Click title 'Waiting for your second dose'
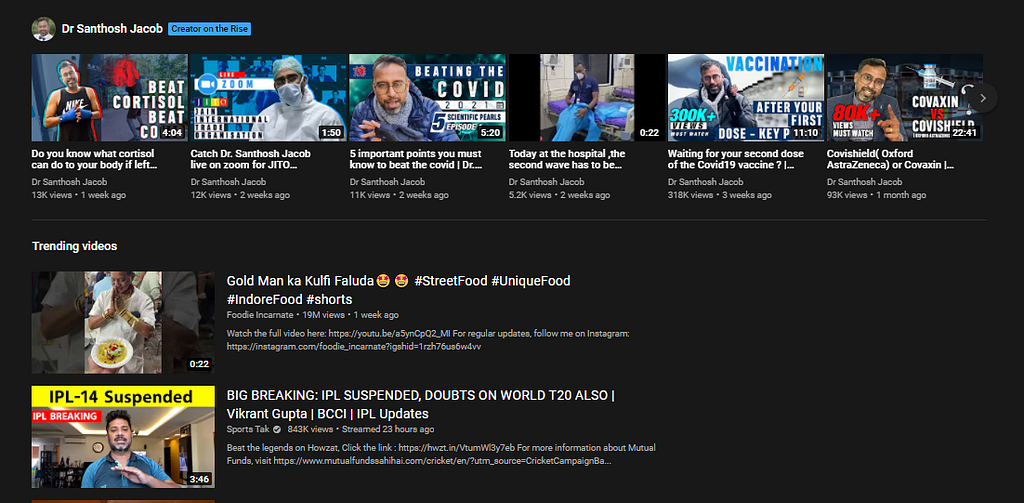Image resolution: width=1024 pixels, height=503 pixels. (x=736, y=159)
